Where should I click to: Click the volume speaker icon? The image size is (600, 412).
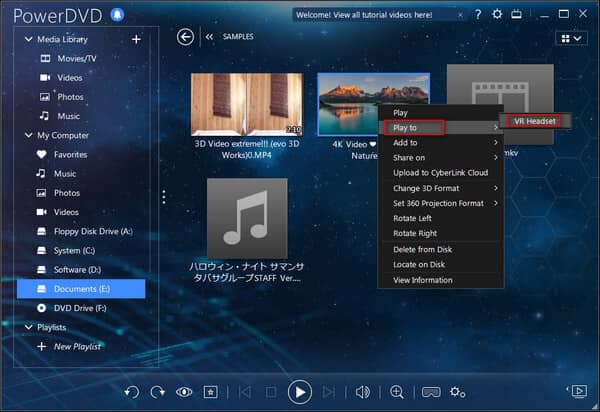pos(363,392)
